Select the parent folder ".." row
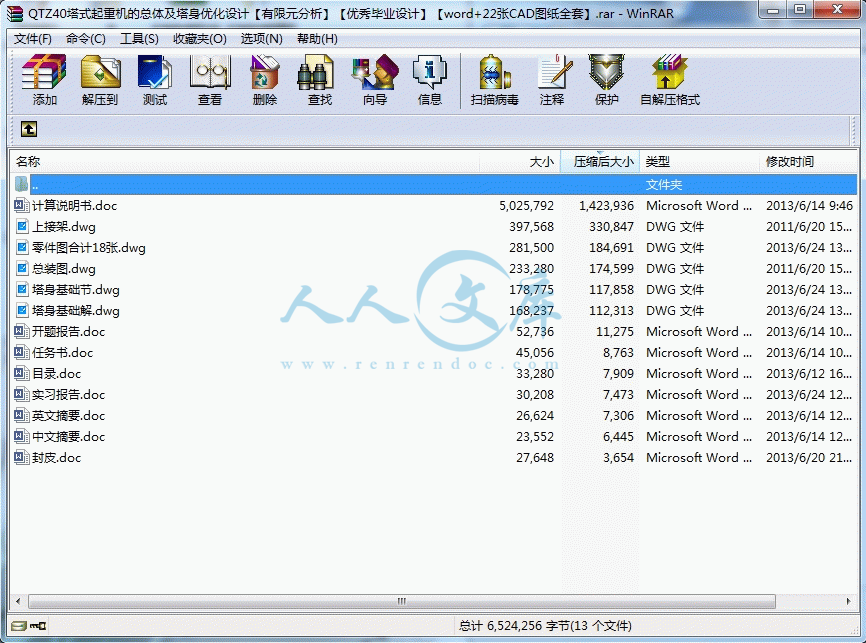The height and width of the screenshot is (643, 866). 434,184
